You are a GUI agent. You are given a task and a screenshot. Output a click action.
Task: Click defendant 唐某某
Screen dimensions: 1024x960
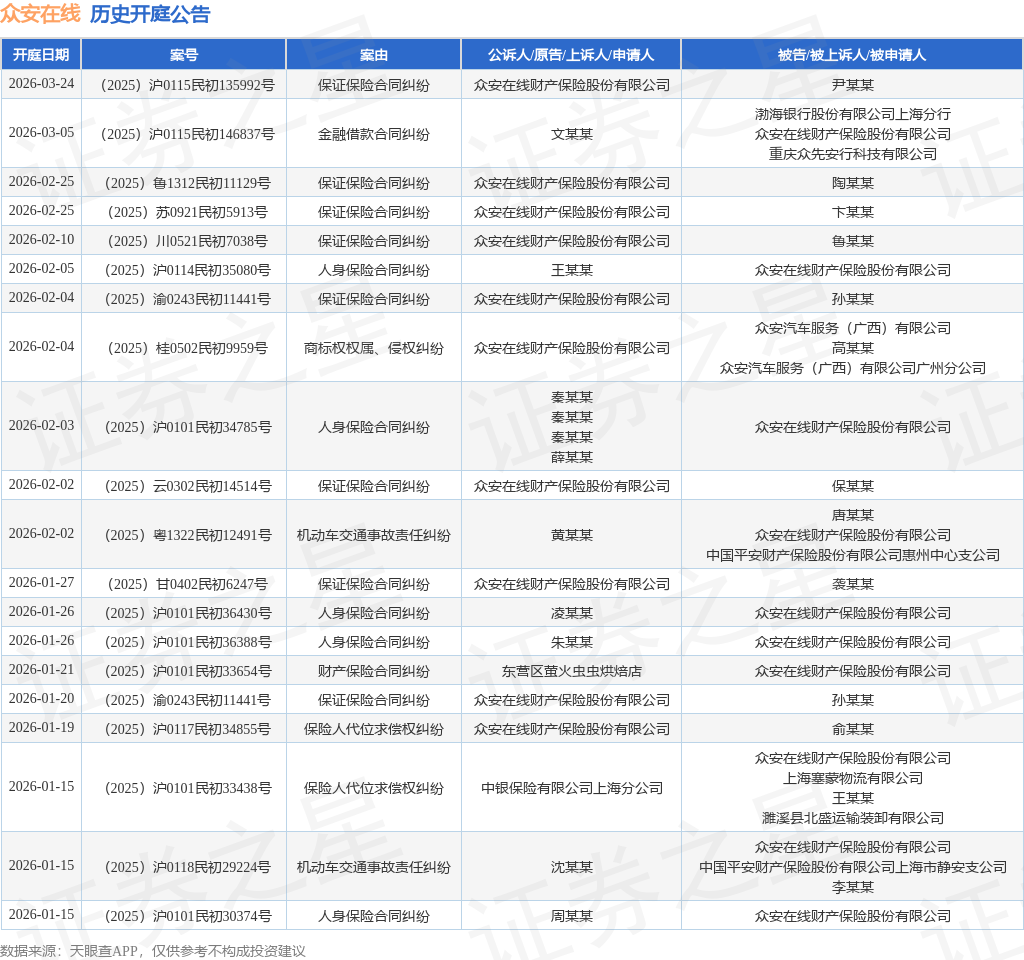(x=852, y=515)
